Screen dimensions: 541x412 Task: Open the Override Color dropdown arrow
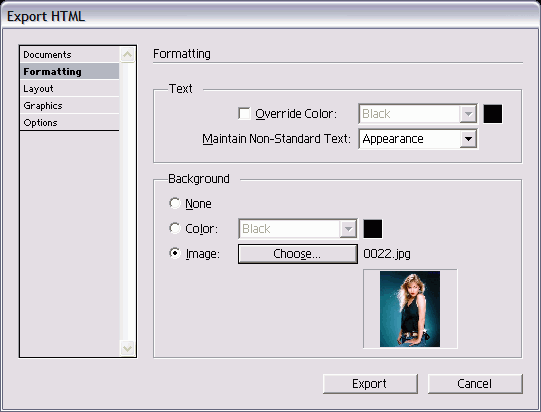[468, 114]
